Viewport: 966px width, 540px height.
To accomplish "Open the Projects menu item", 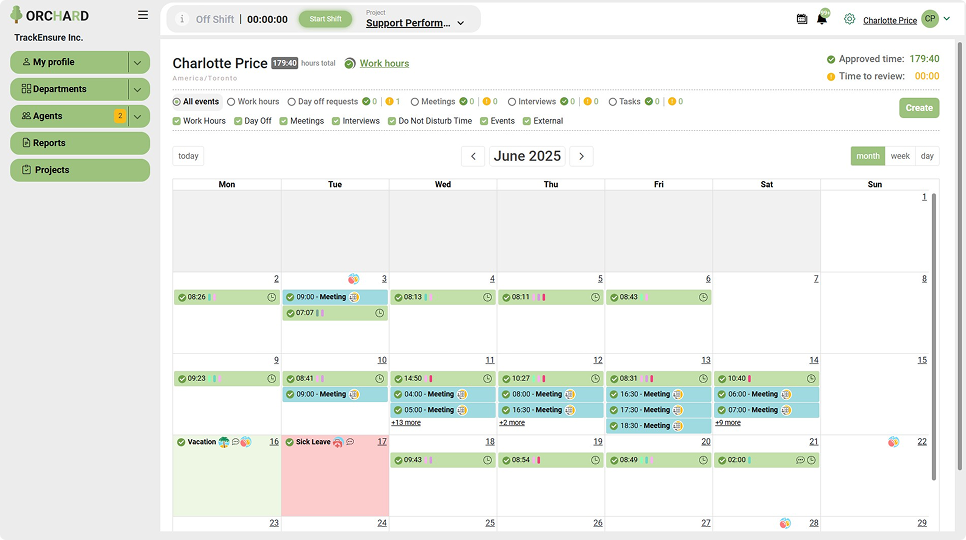I will (80, 170).
